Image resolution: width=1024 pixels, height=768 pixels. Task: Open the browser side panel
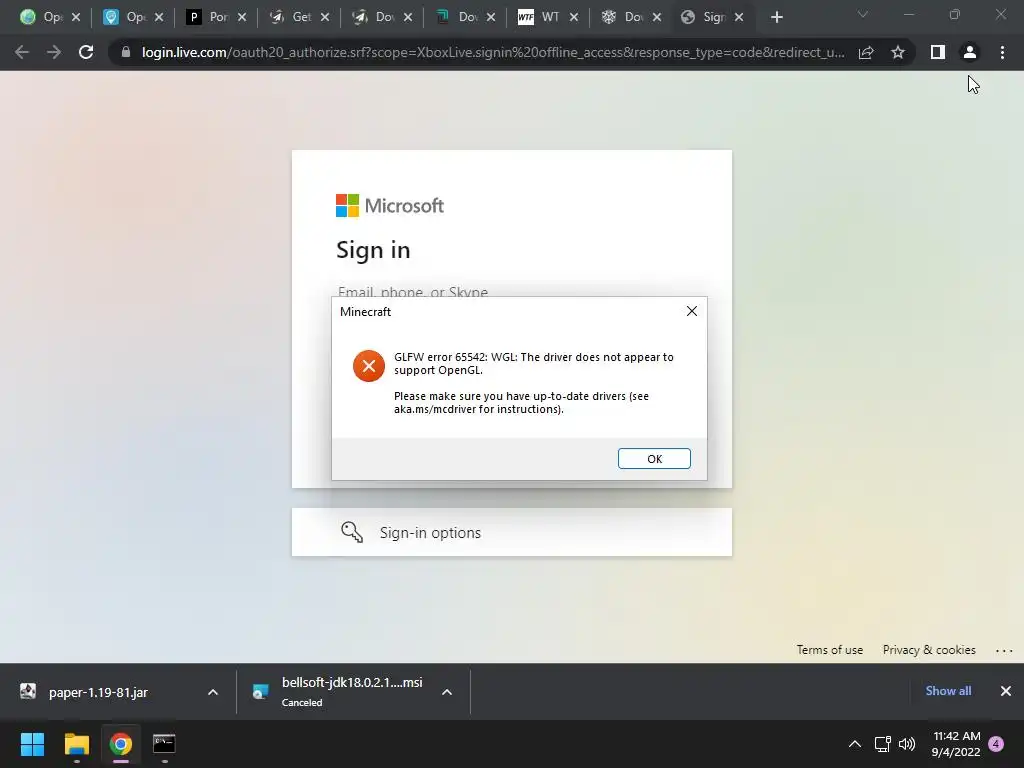click(x=938, y=52)
